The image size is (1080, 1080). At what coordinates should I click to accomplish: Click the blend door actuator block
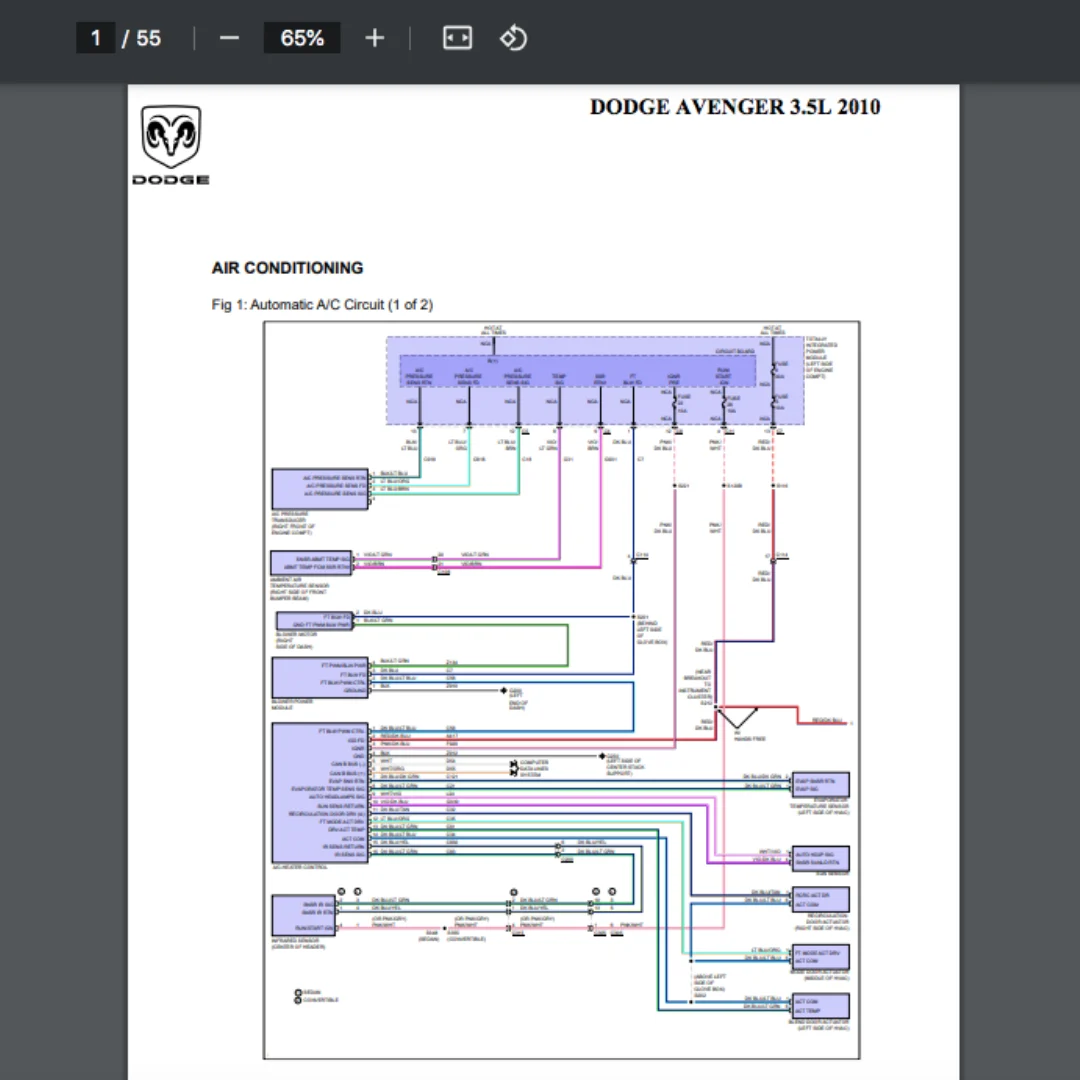[820, 1005]
